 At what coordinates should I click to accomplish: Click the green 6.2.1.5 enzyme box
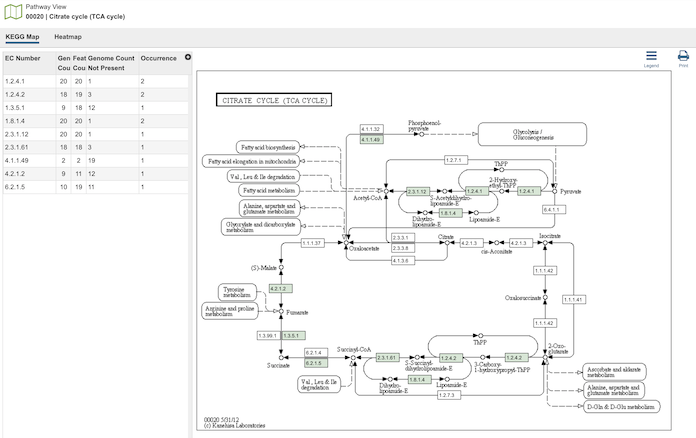[316, 363]
